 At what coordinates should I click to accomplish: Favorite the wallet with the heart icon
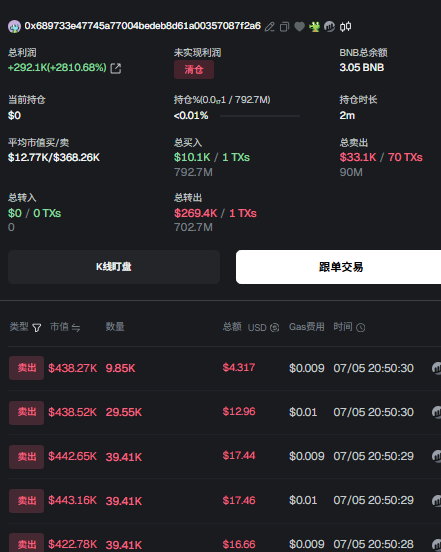coord(300,27)
